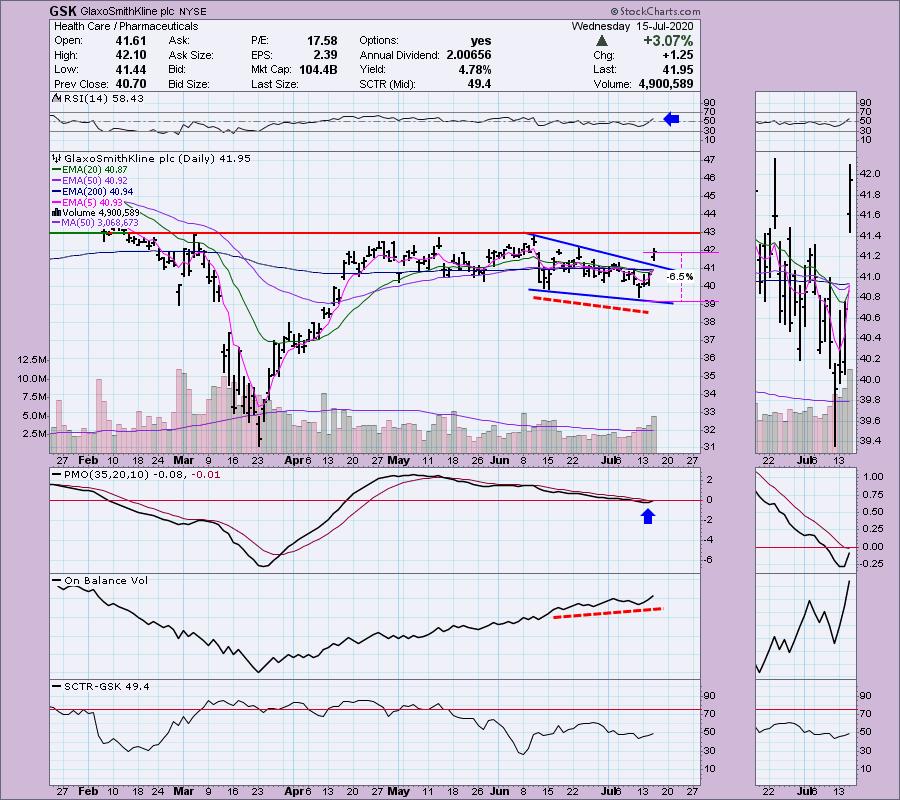Click the Chg value +1.25

tap(677, 55)
